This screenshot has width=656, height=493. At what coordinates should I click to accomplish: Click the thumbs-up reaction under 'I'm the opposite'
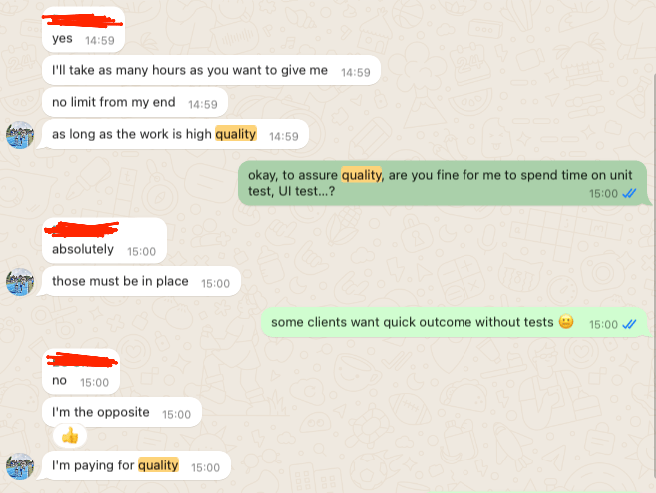[x=70, y=436]
